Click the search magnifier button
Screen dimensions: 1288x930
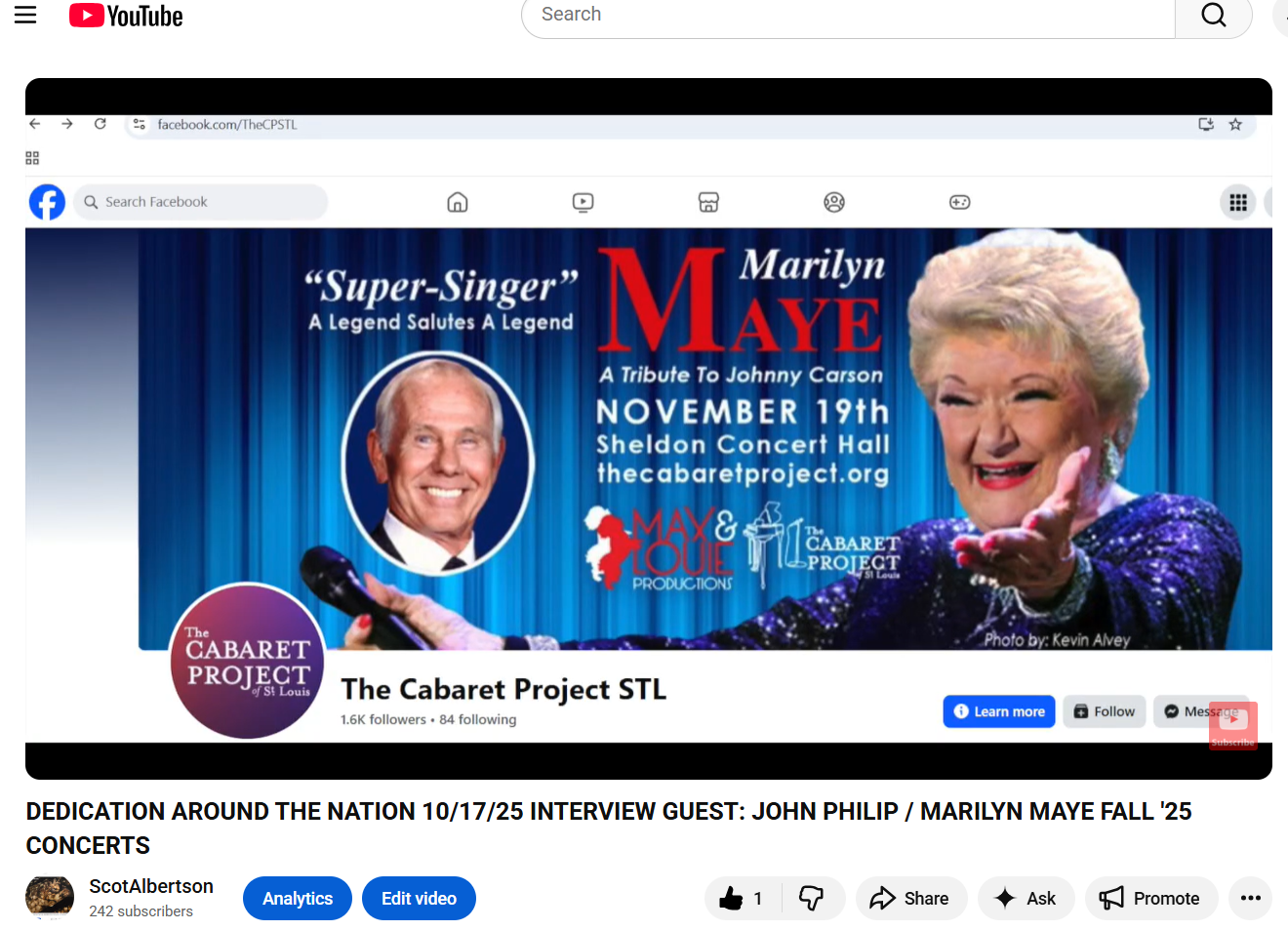tap(1213, 16)
